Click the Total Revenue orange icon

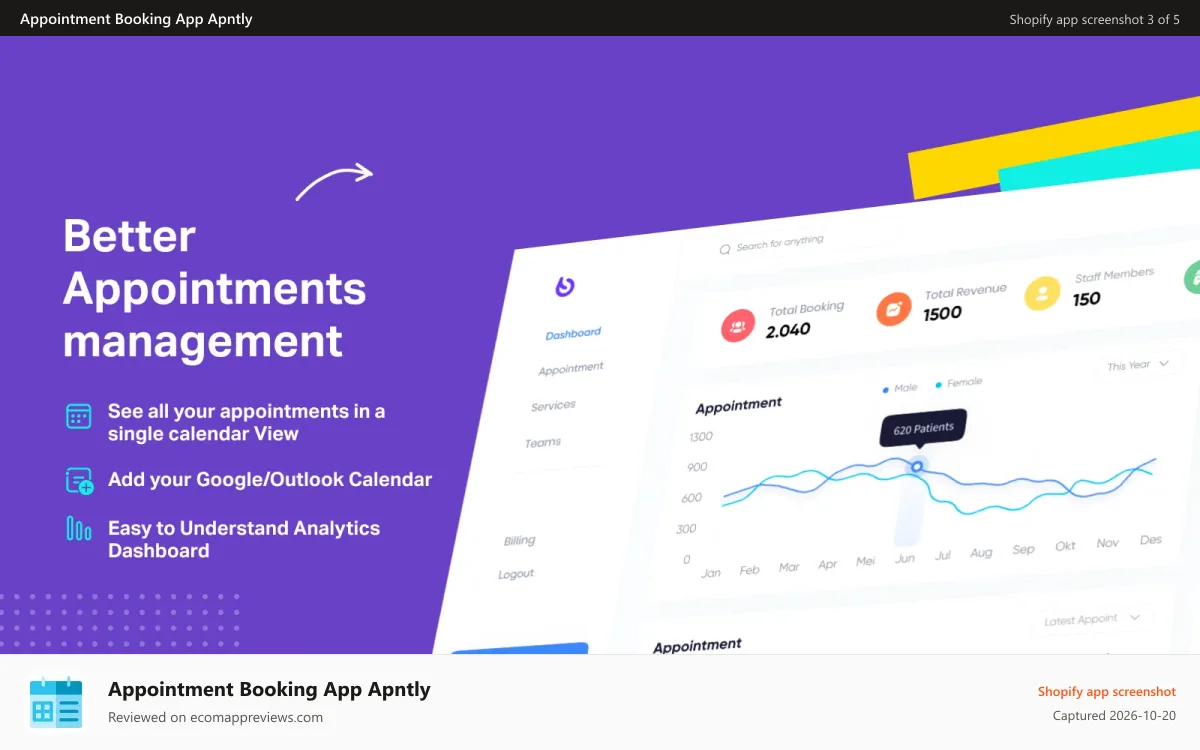click(x=894, y=309)
